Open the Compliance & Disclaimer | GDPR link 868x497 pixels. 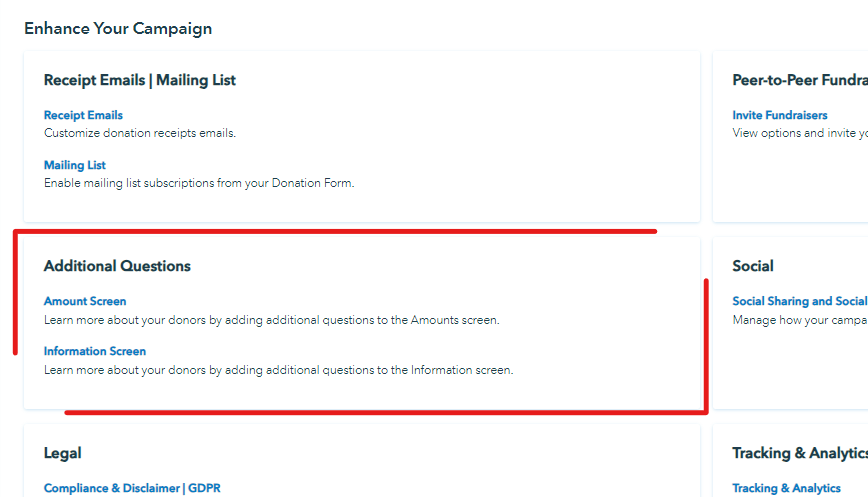coord(132,488)
